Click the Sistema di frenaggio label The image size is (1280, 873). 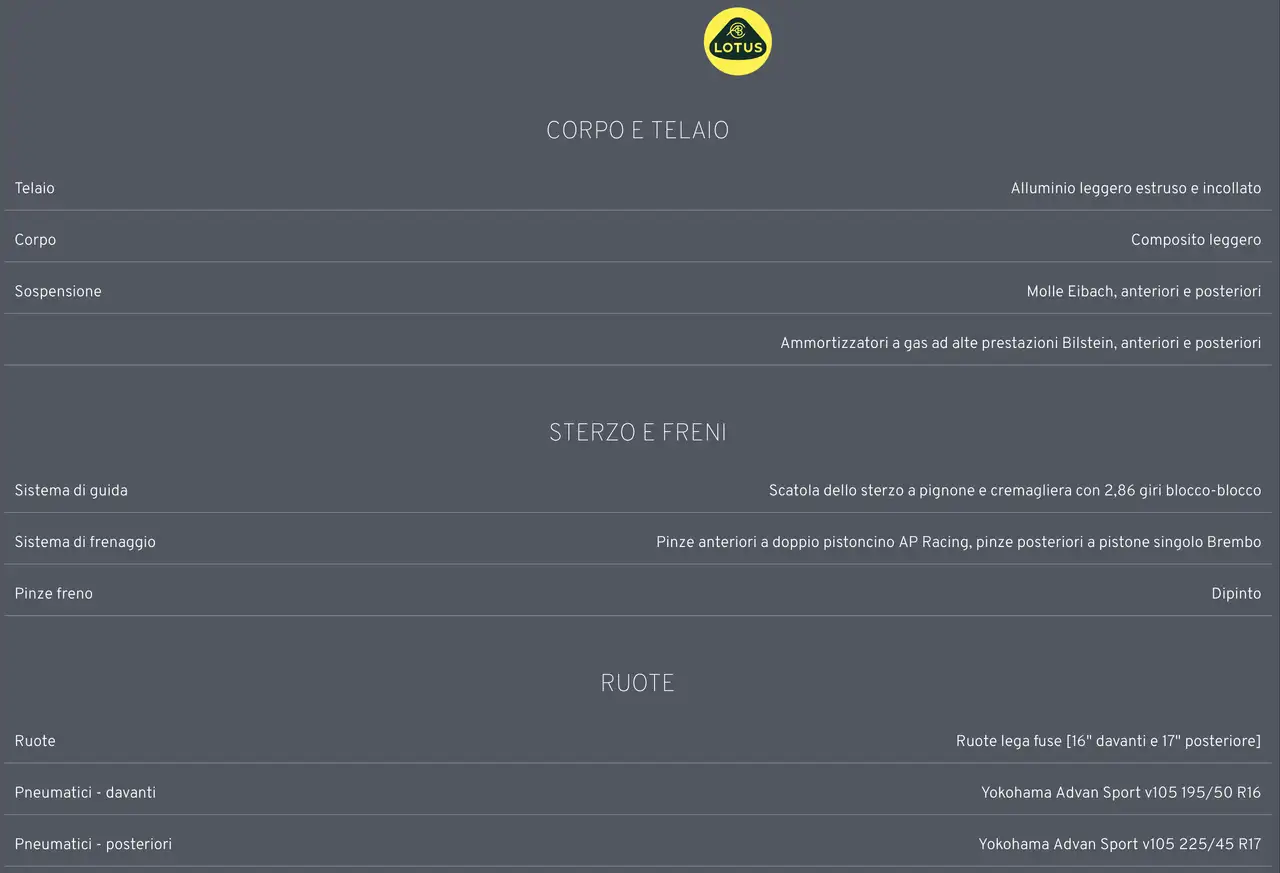coord(85,542)
